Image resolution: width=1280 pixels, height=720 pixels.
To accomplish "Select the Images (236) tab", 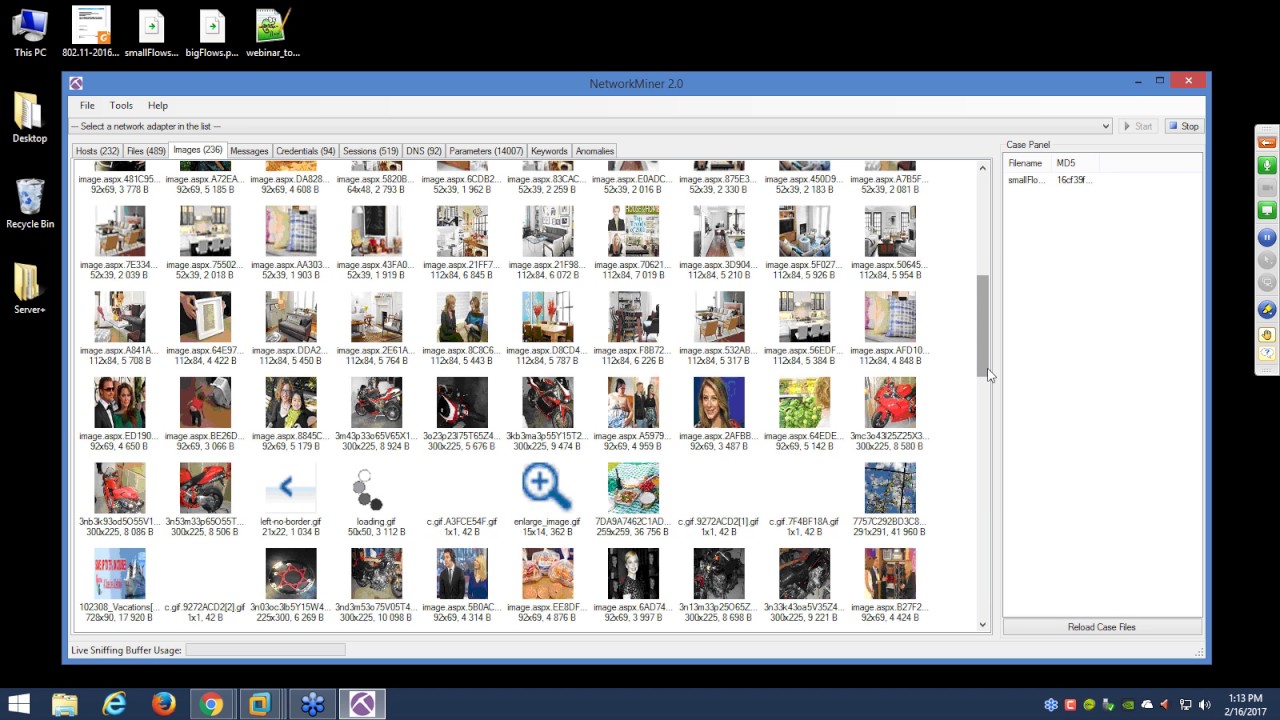I will (x=198, y=150).
